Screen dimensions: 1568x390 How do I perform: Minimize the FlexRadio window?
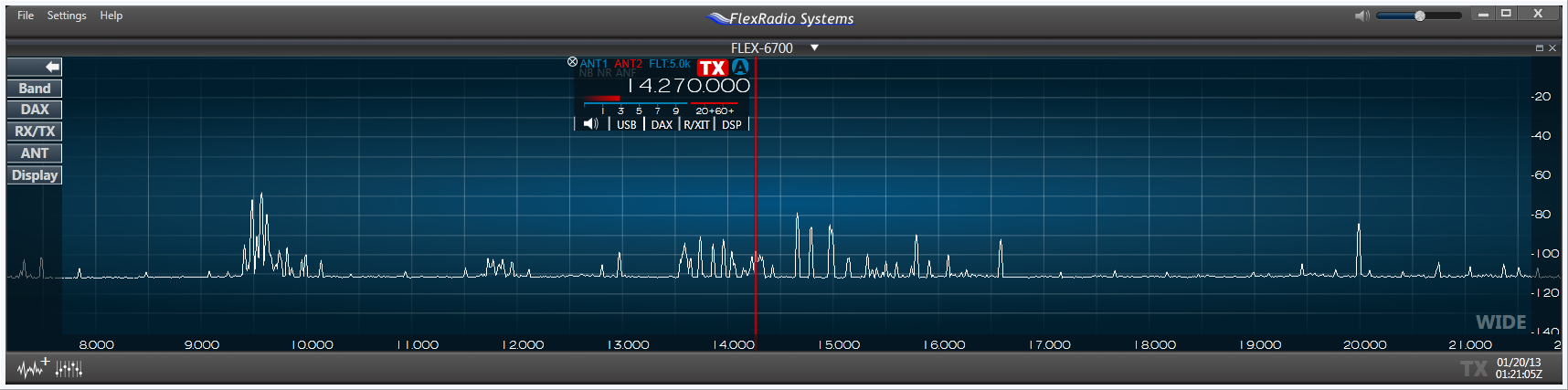(1483, 15)
